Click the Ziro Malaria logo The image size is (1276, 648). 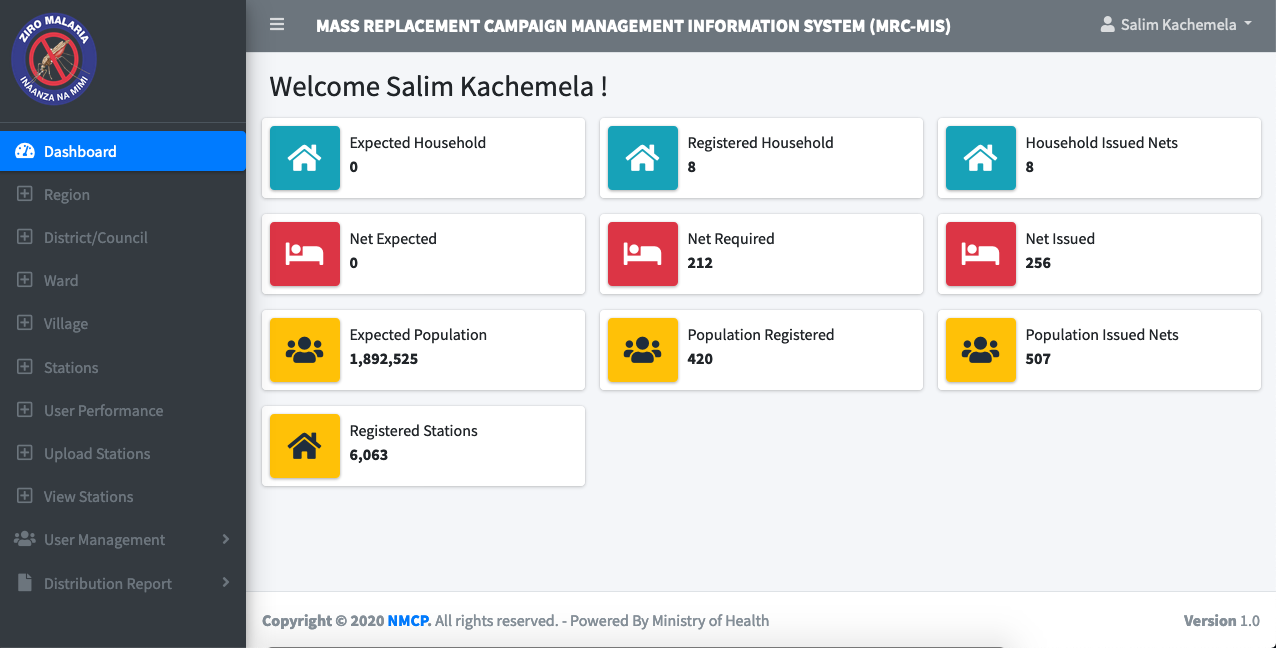(54, 59)
